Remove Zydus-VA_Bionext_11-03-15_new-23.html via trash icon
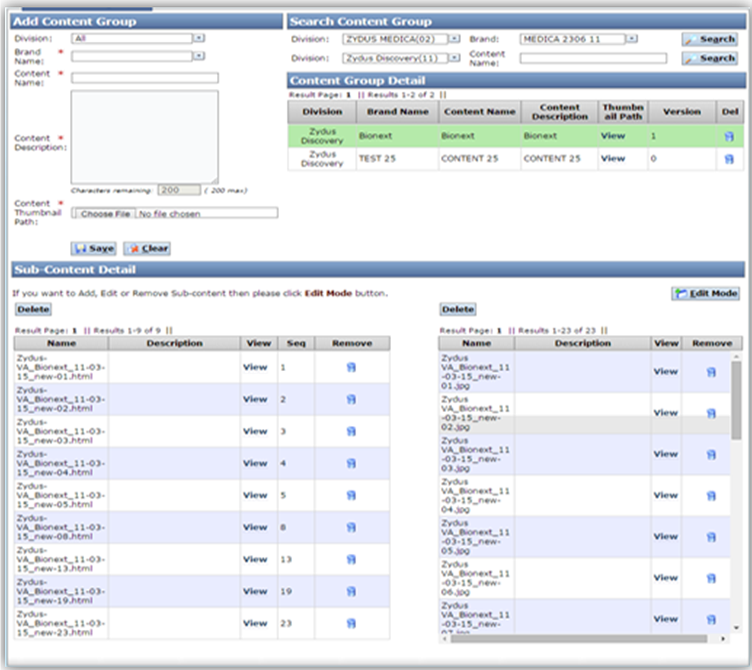Screen dimensions: 752x670 pos(351,623)
